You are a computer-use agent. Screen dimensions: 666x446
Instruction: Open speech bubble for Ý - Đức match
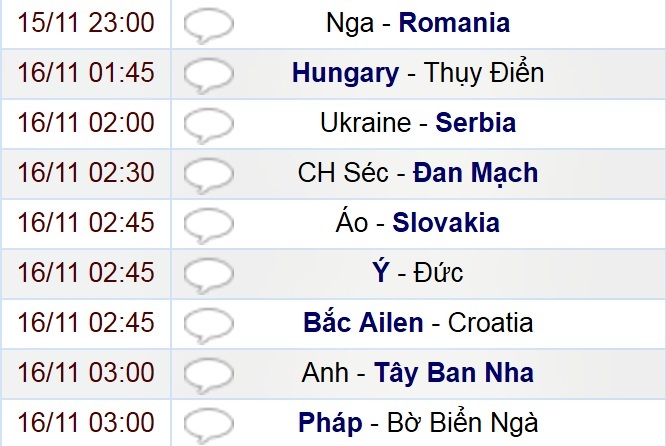coord(210,274)
